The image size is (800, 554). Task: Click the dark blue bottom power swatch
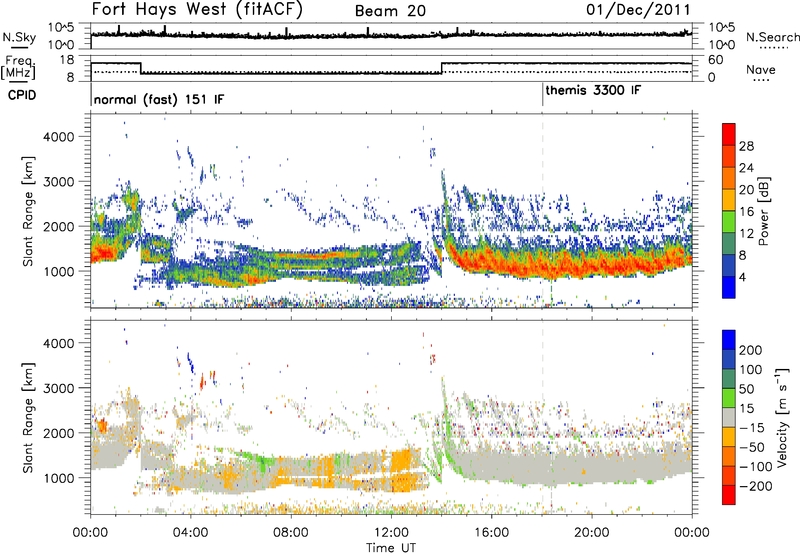pos(729,287)
